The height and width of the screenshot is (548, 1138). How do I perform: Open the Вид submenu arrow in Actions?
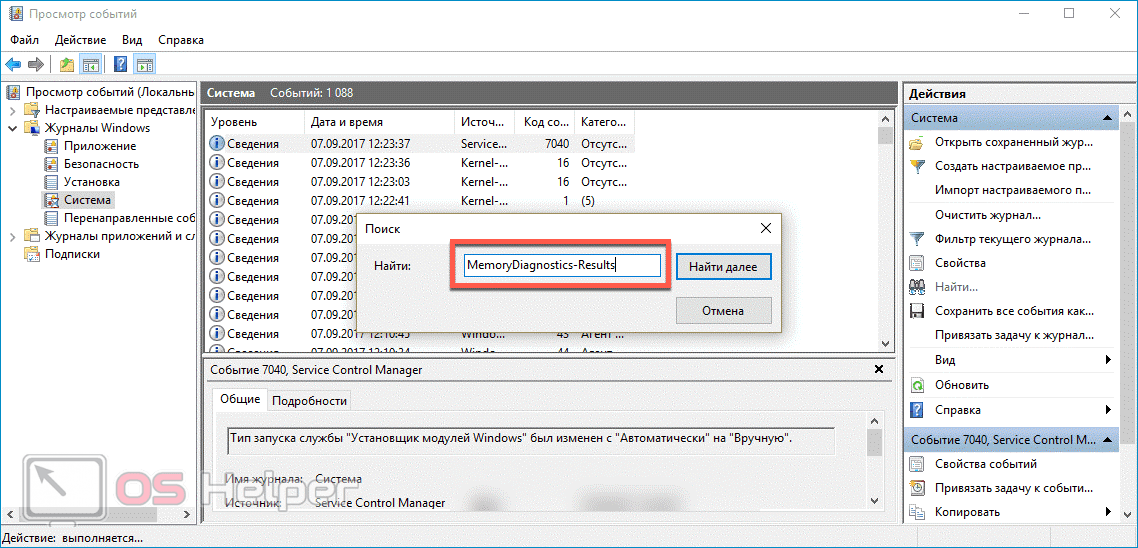[1108, 360]
